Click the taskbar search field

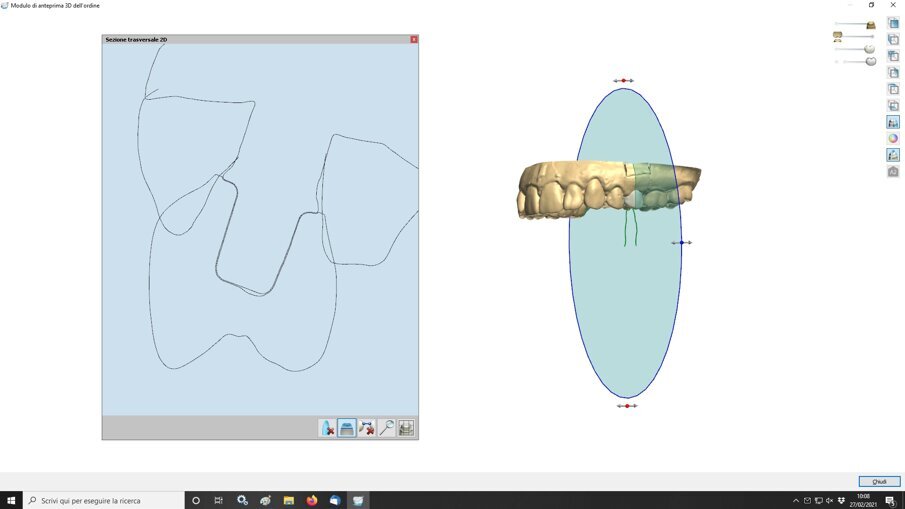tap(104, 500)
